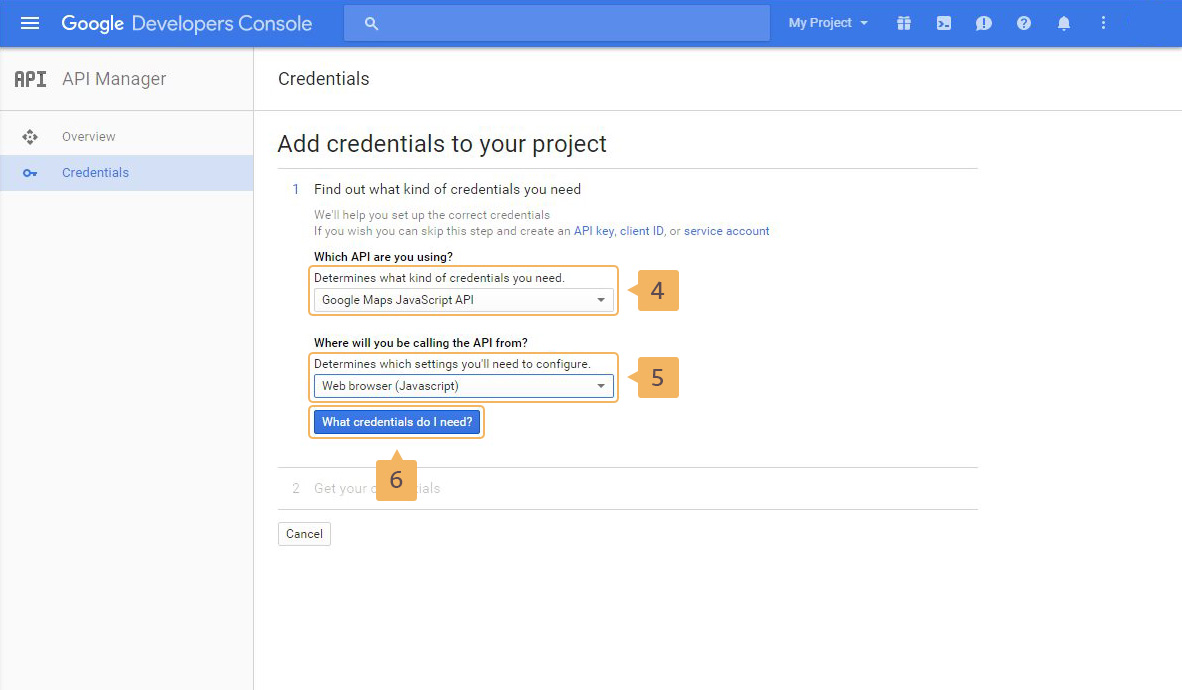Click the API Manager logo icon

click(30, 79)
